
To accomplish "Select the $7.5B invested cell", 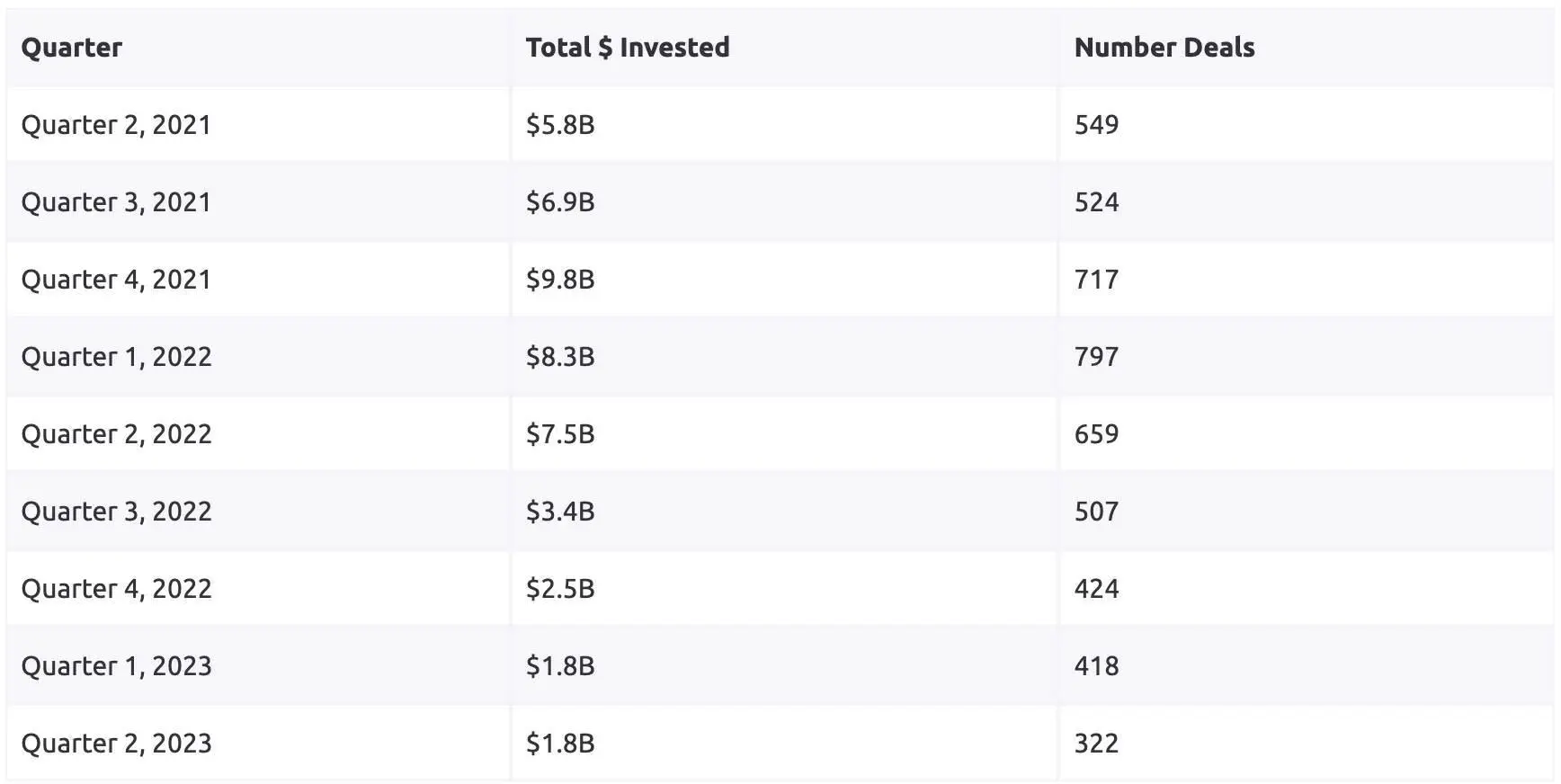I will (560, 434).
